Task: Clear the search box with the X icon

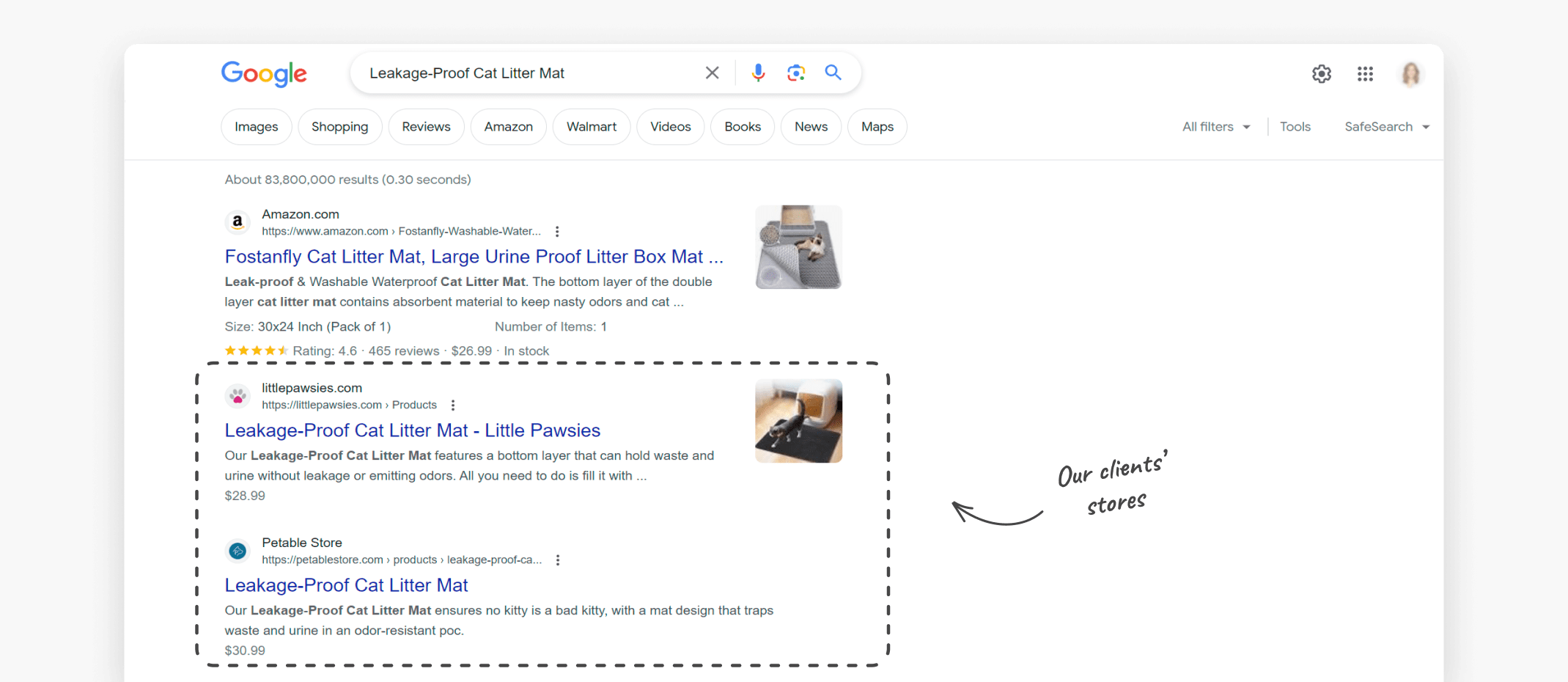Action: point(712,73)
